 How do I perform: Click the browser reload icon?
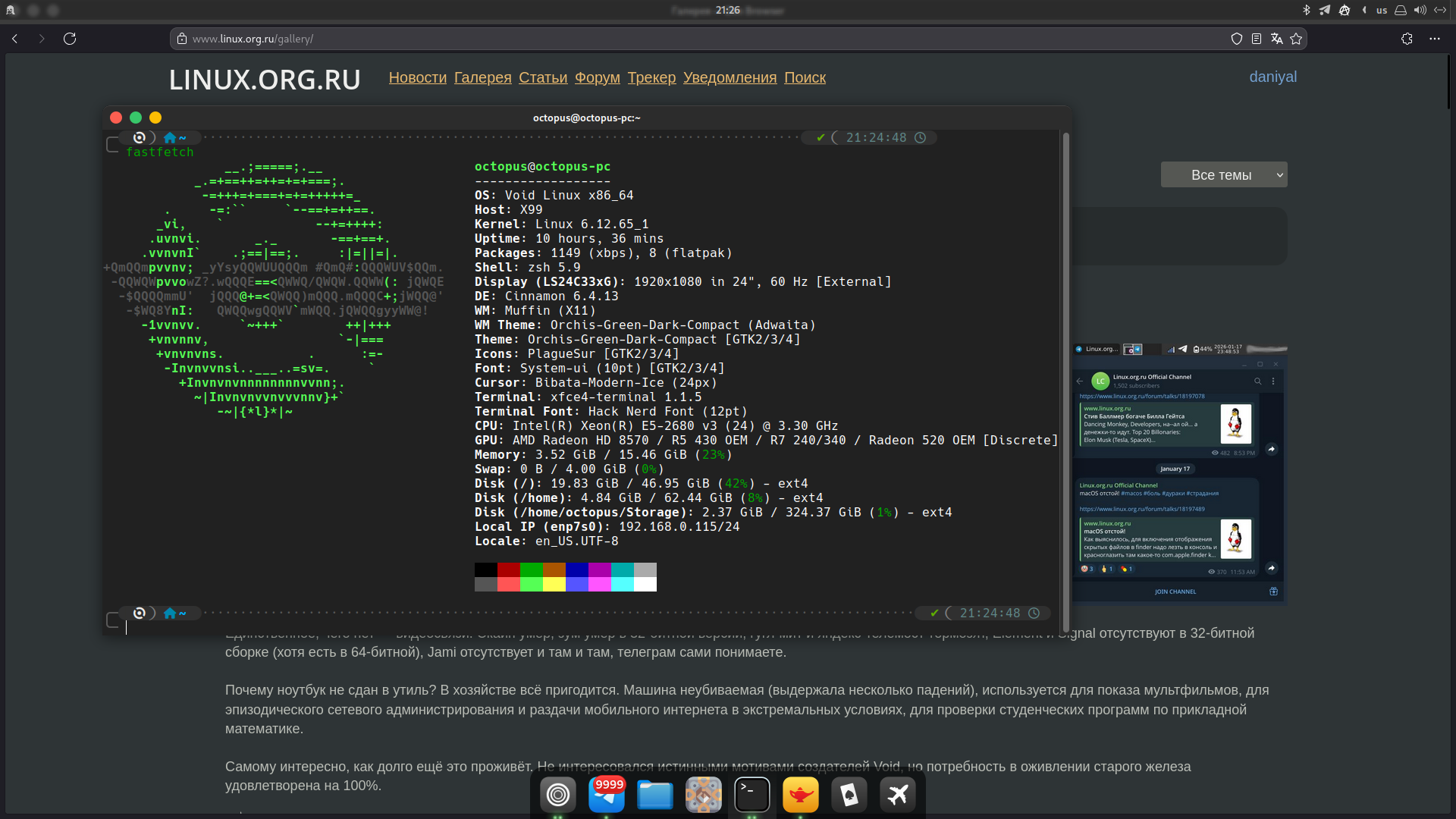(x=70, y=39)
